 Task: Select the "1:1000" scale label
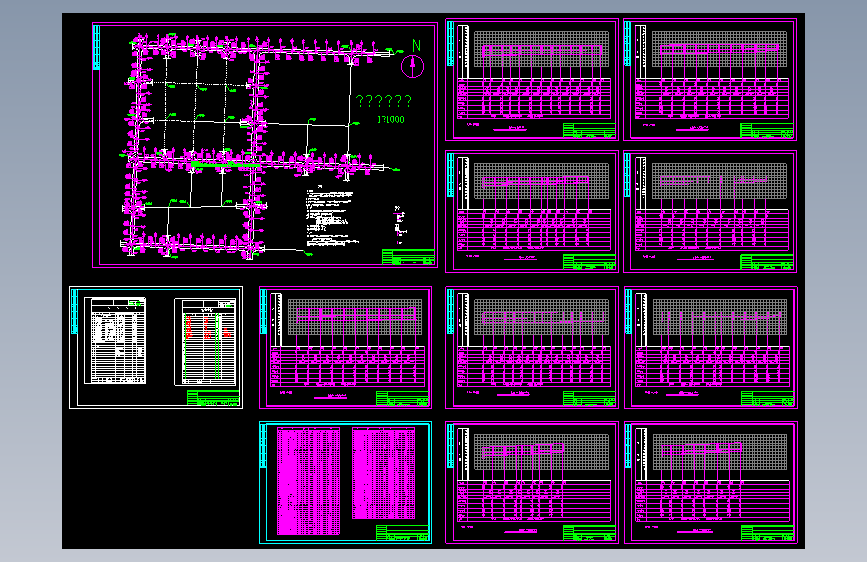coord(391,119)
